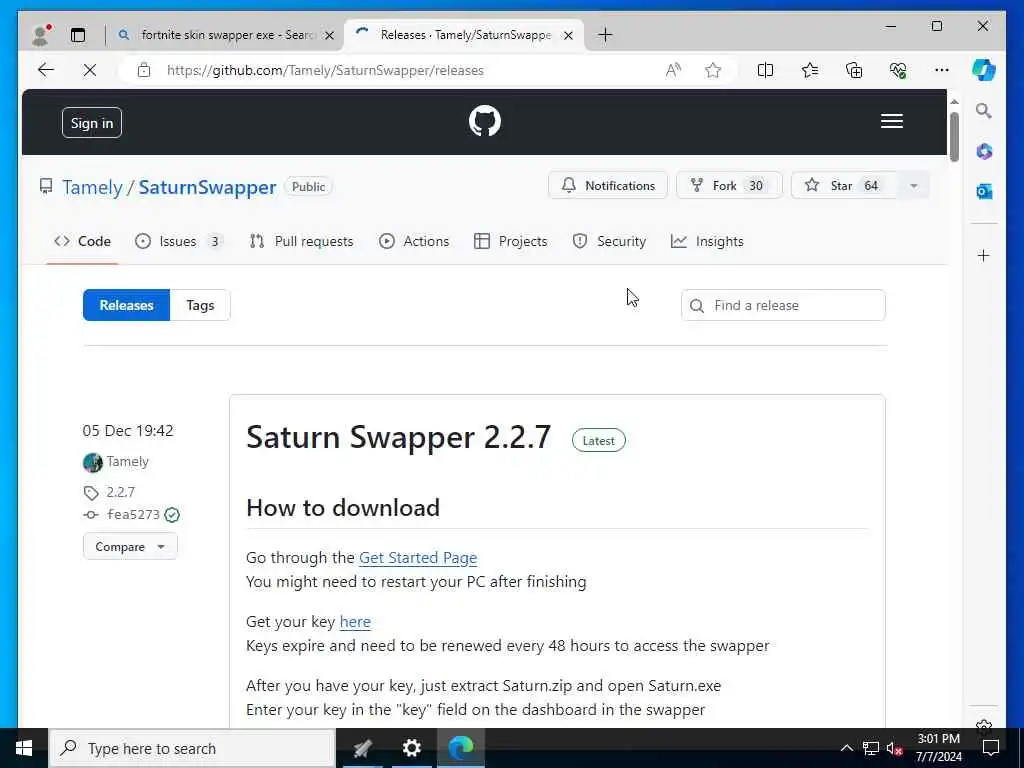1024x768 pixels.
Task: Go back using the back arrow
Action: (46, 70)
